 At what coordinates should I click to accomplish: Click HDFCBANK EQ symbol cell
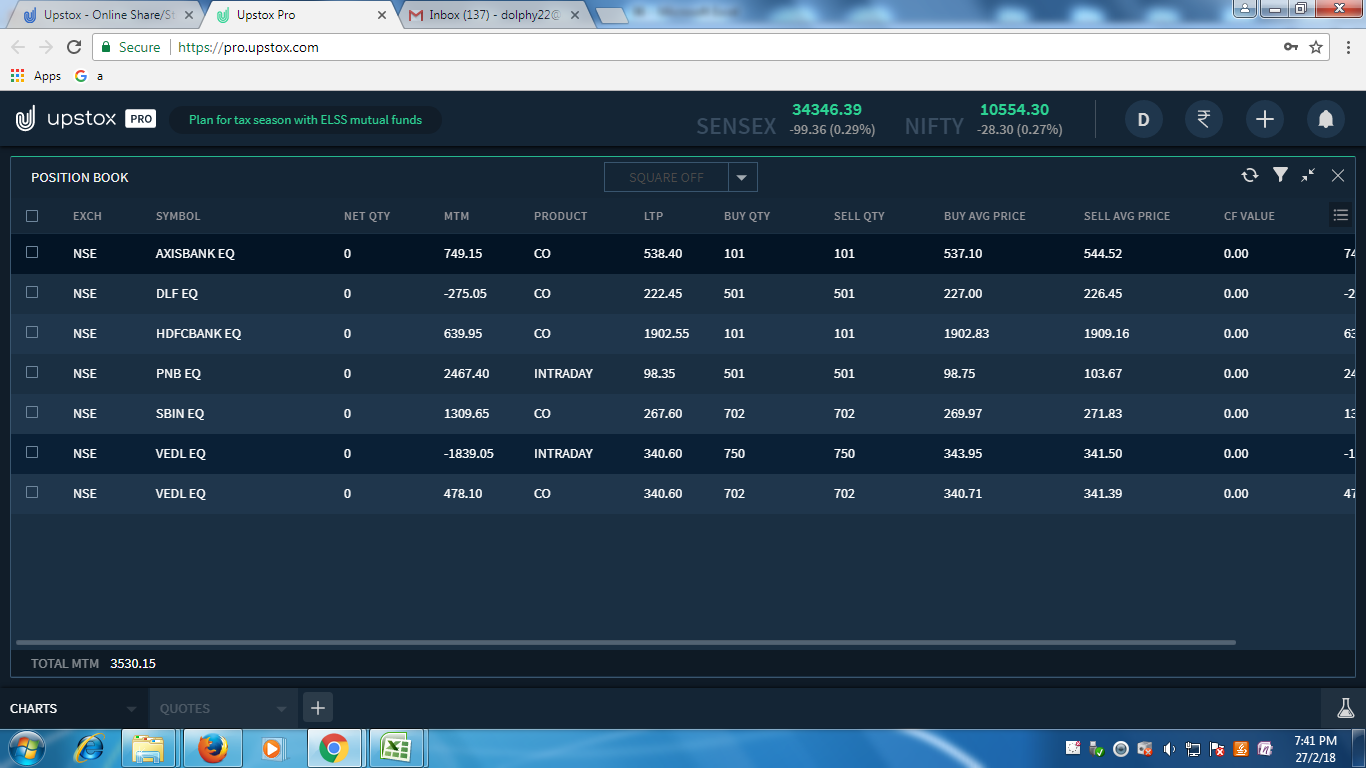tap(198, 333)
